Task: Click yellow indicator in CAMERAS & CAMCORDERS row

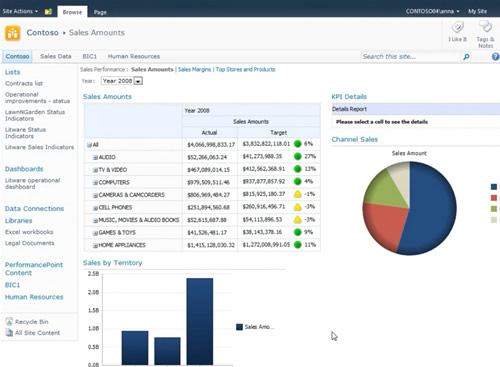Action: [x=298, y=194]
